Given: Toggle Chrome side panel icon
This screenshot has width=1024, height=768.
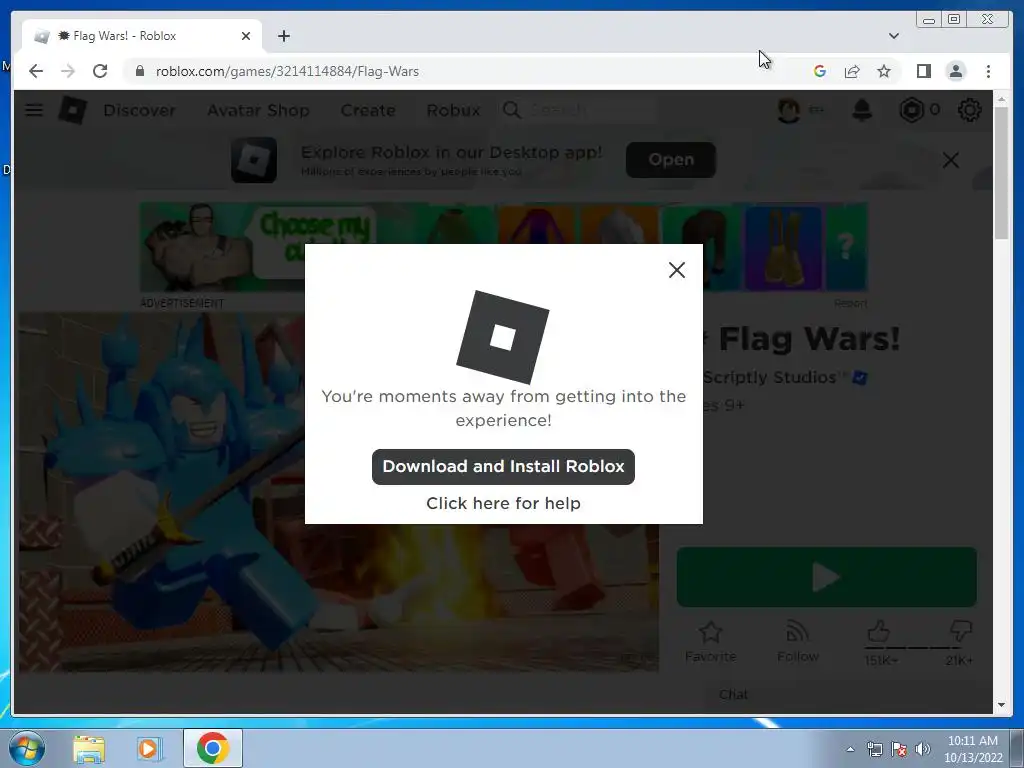Looking at the screenshot, I should pyautogui.click(x=923, y=71).
